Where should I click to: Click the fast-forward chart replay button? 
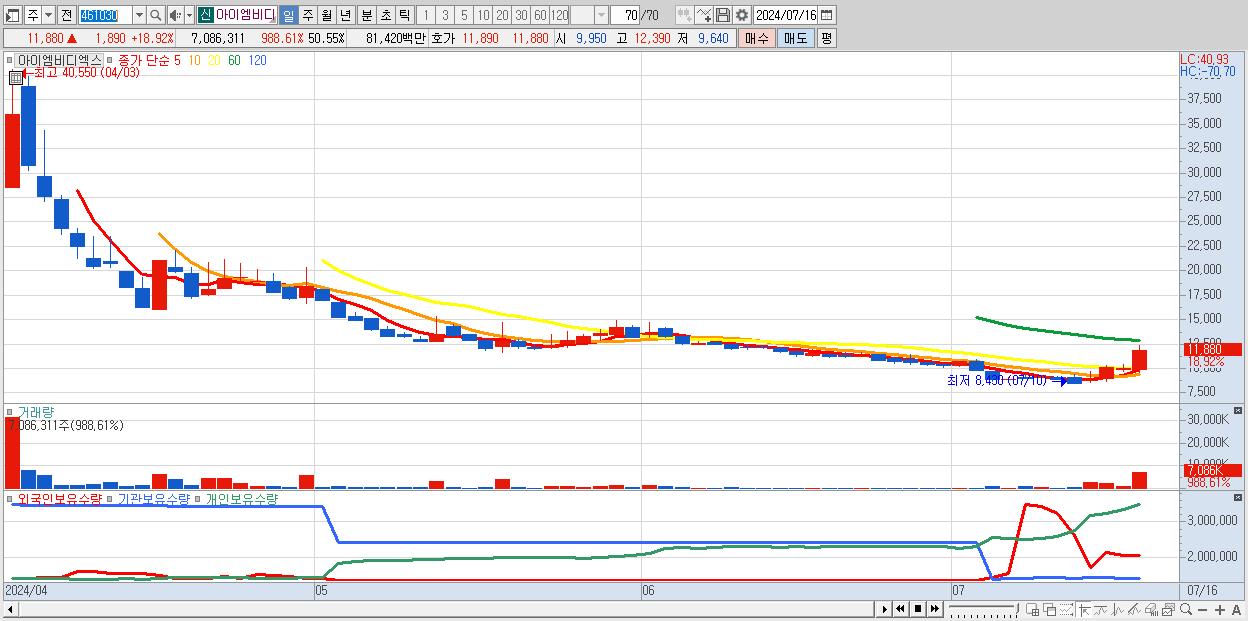click(934, 609)
